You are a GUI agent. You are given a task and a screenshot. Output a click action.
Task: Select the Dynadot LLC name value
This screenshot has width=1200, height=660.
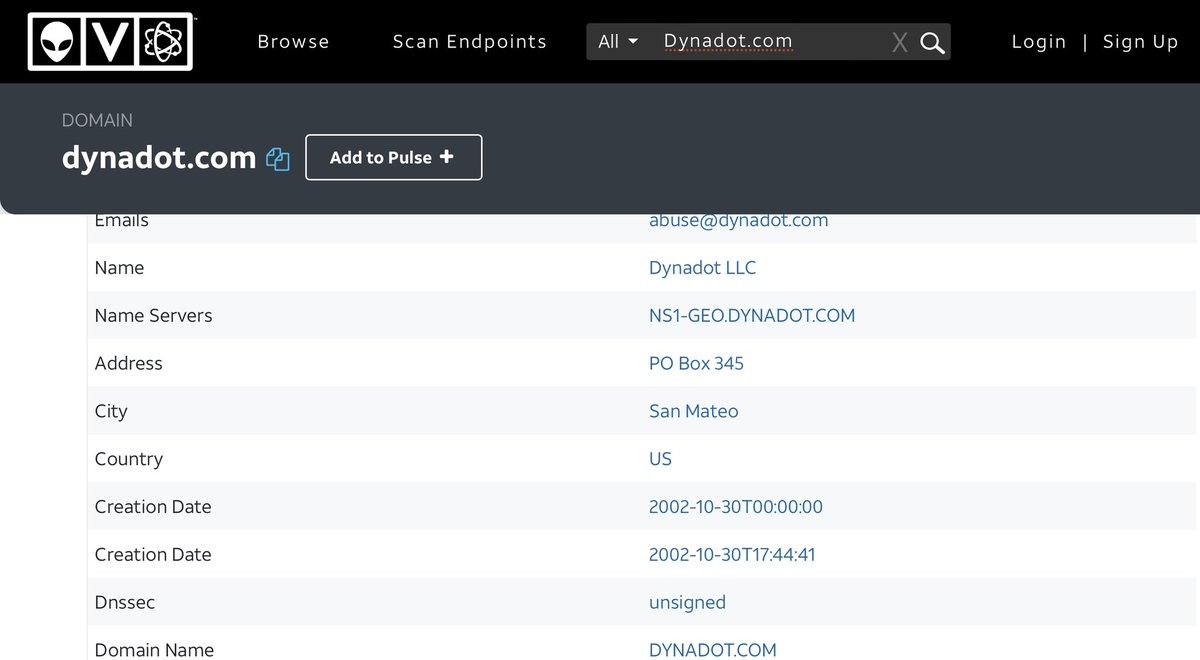tap(702, 268)
